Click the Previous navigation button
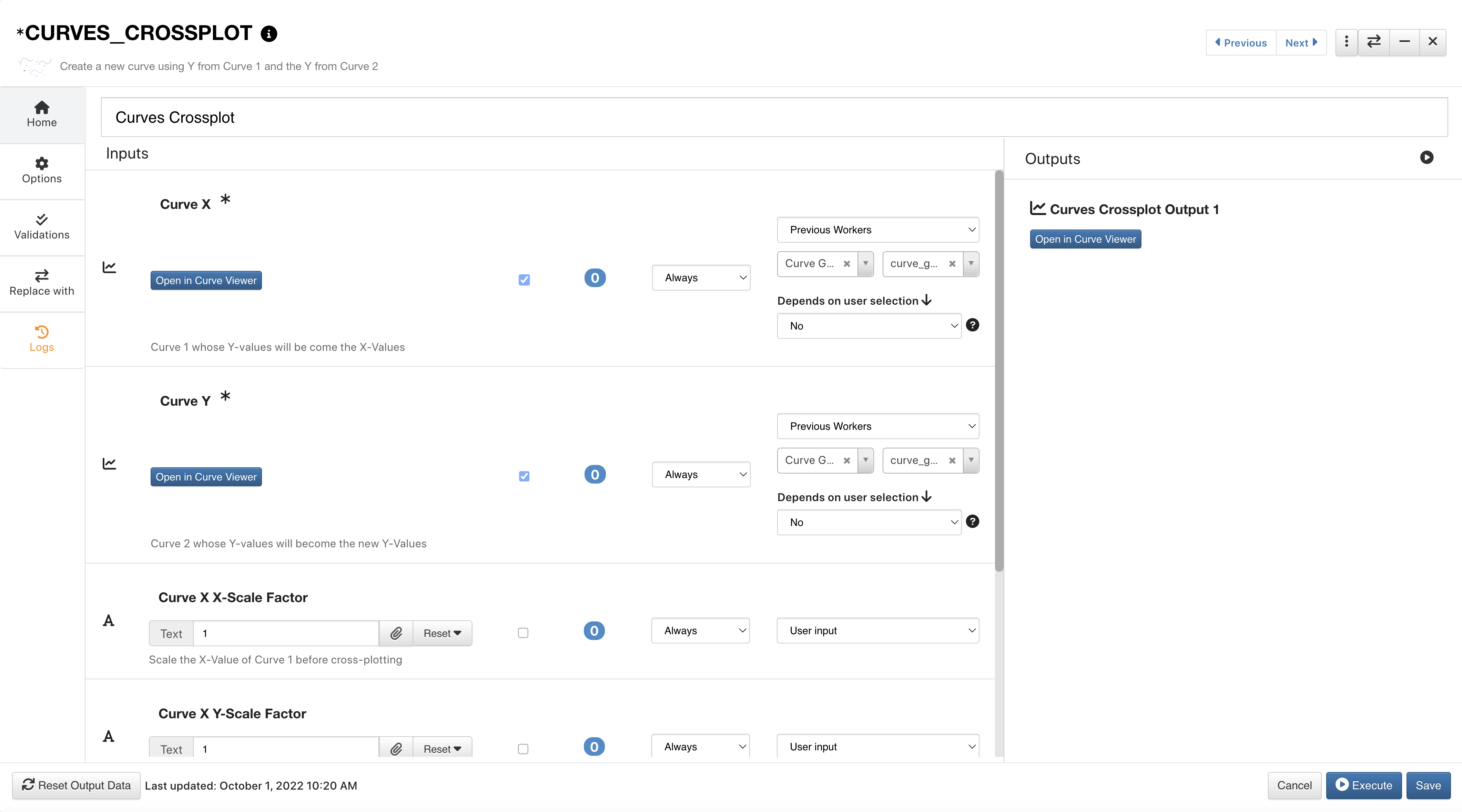The height and width of the screenshot is (812, 1462). [x=1241, y=42]
